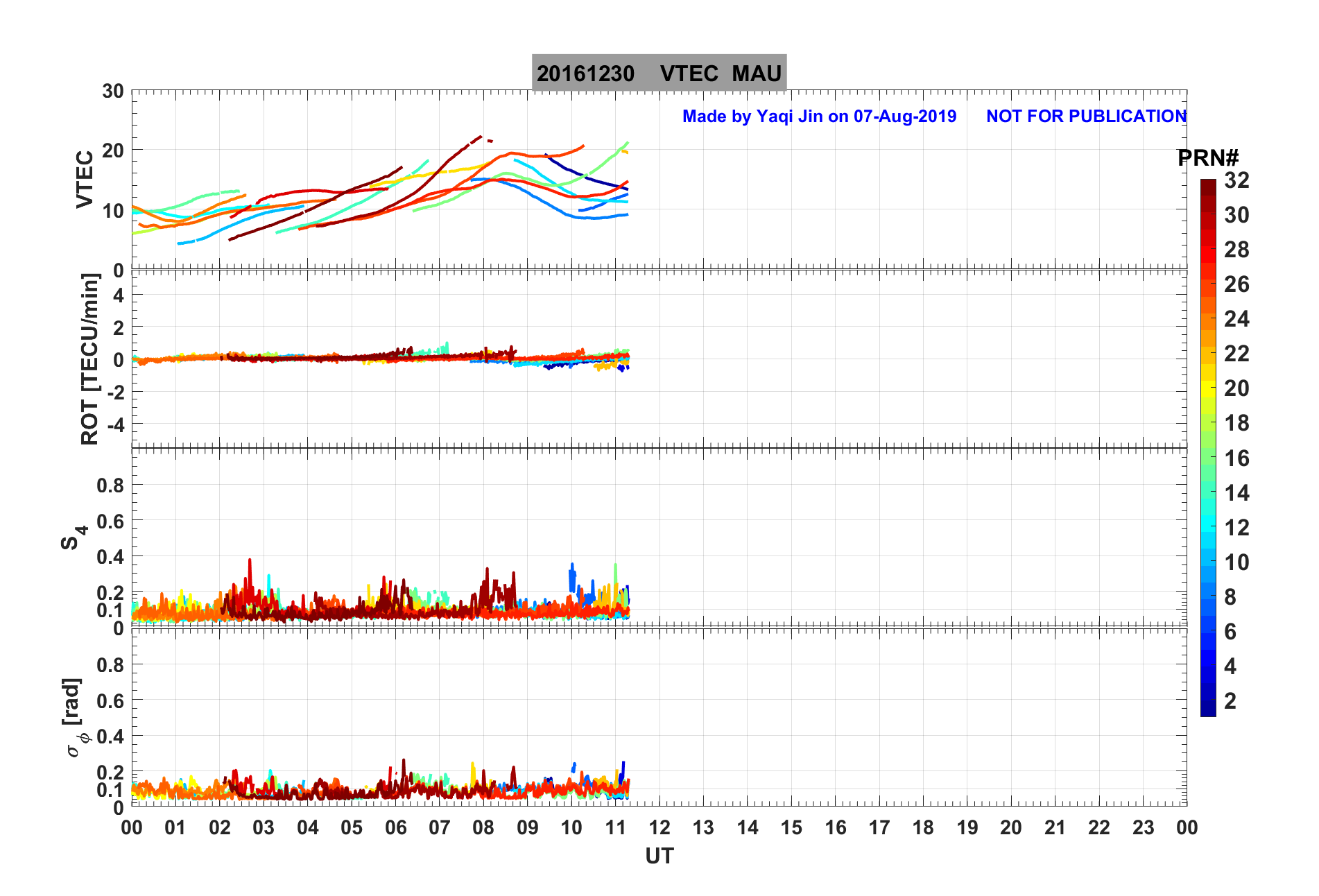
Task: Click the "8" label on PRN colorbar
Action: click(1230, 597)
